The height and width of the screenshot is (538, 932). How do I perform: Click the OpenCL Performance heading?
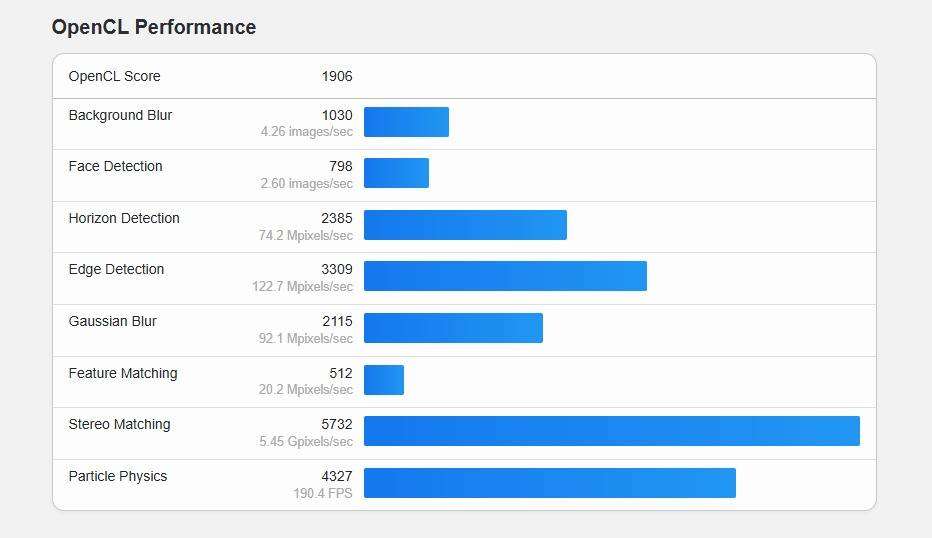click(154, 27)
